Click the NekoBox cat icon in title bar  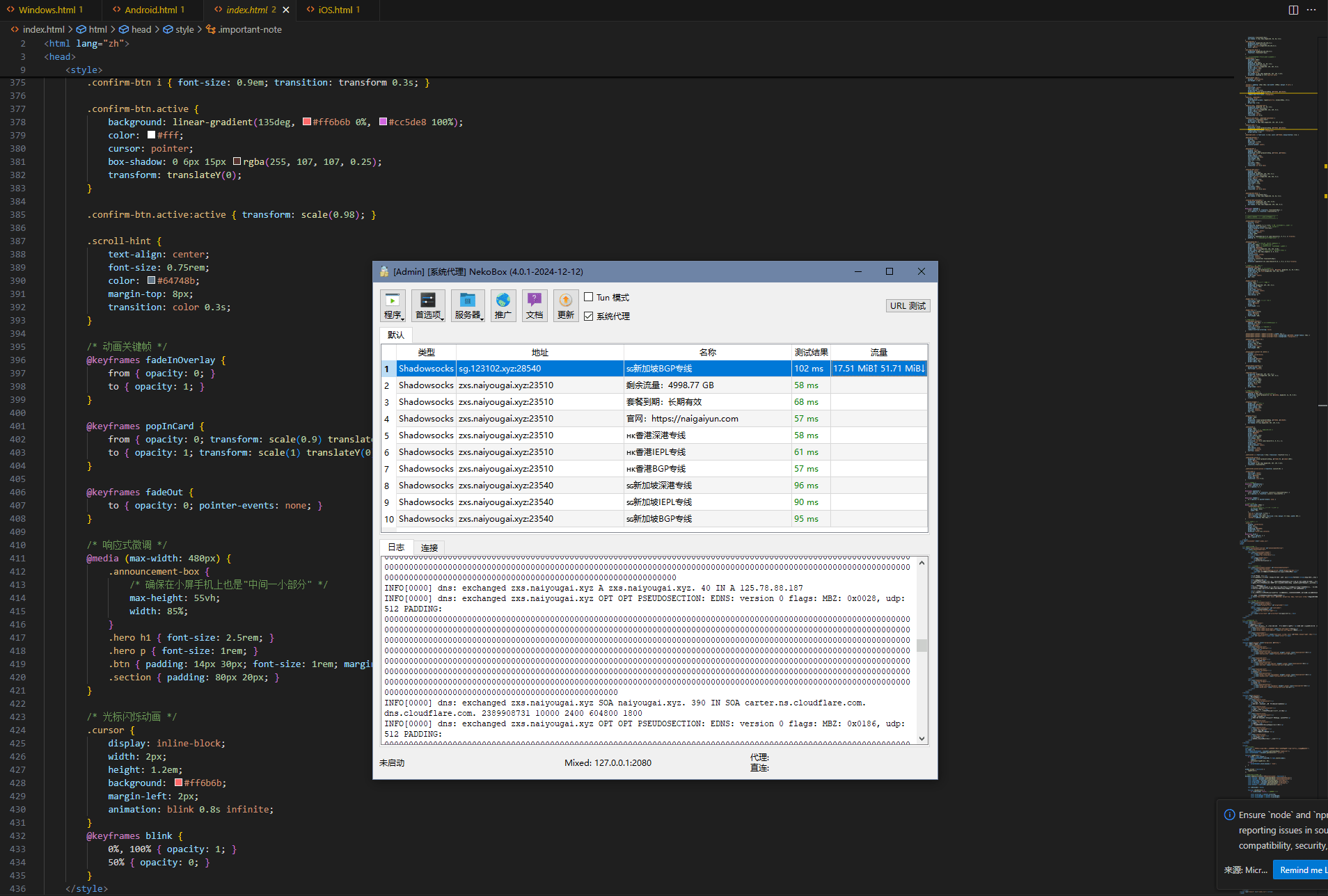click(384, 271)
